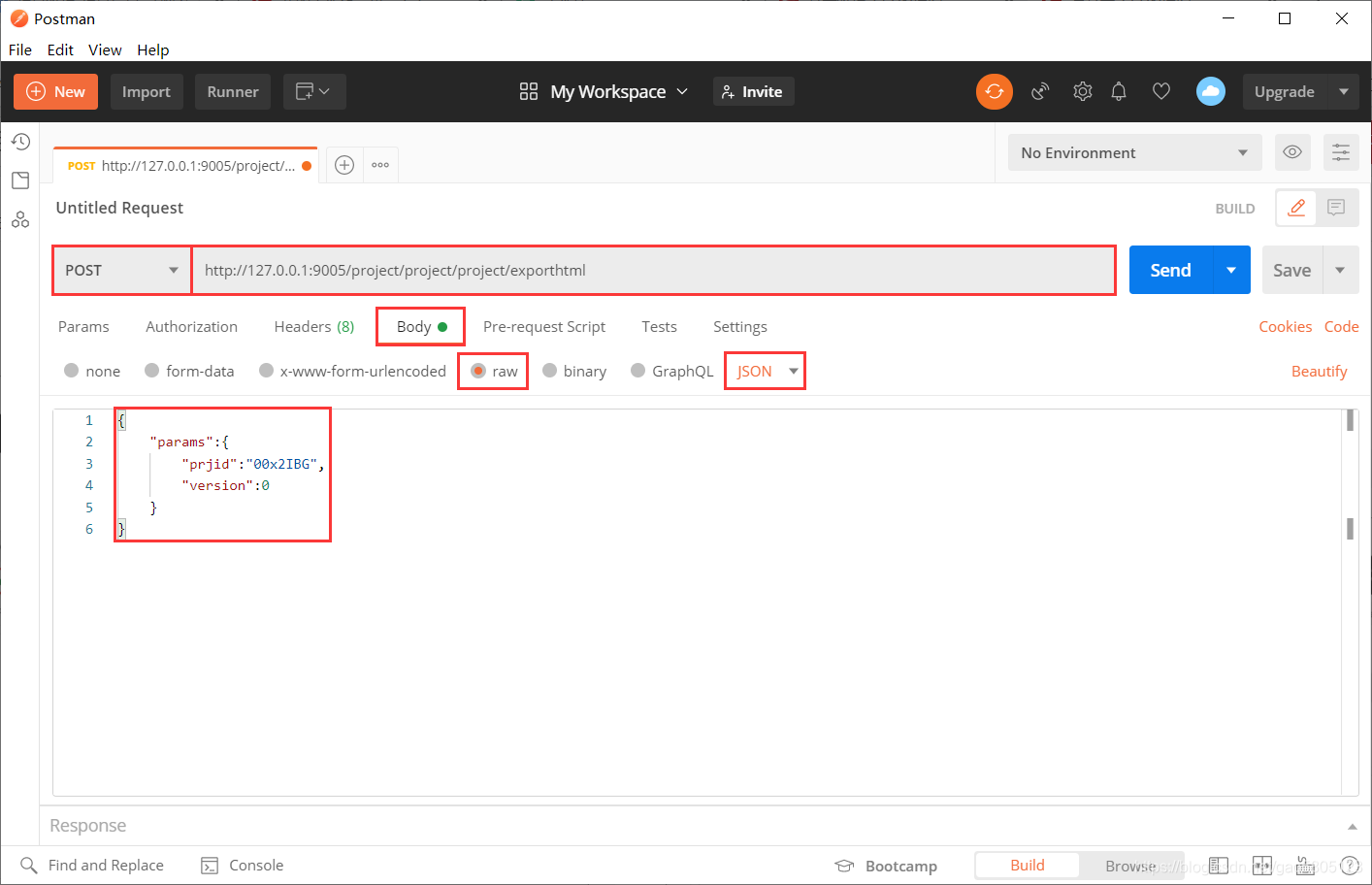This screenshot has height=885, width=1372.
Task: Open the settings gear icon
Action: point(1083,91)
